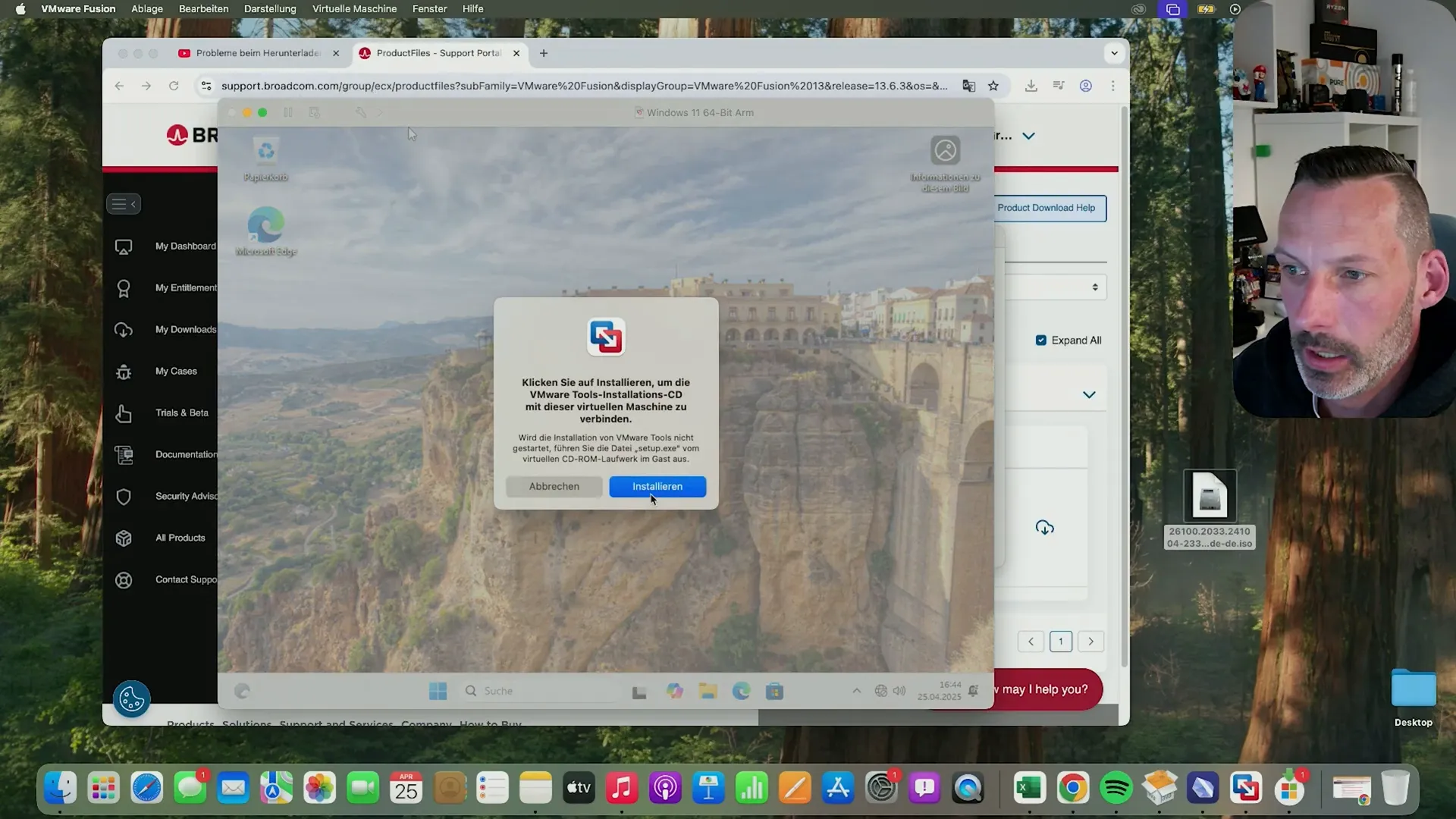Open Microsoft Store in the Windows taskbar
This screenshot has height=819, width=1456.
click(x=774, y=691)
